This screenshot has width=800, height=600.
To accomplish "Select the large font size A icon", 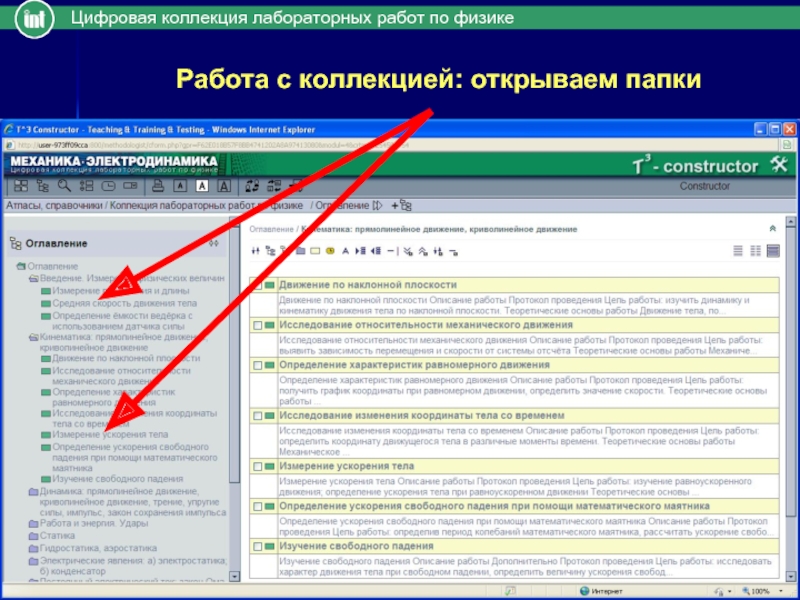I will (x=224, y=186).
